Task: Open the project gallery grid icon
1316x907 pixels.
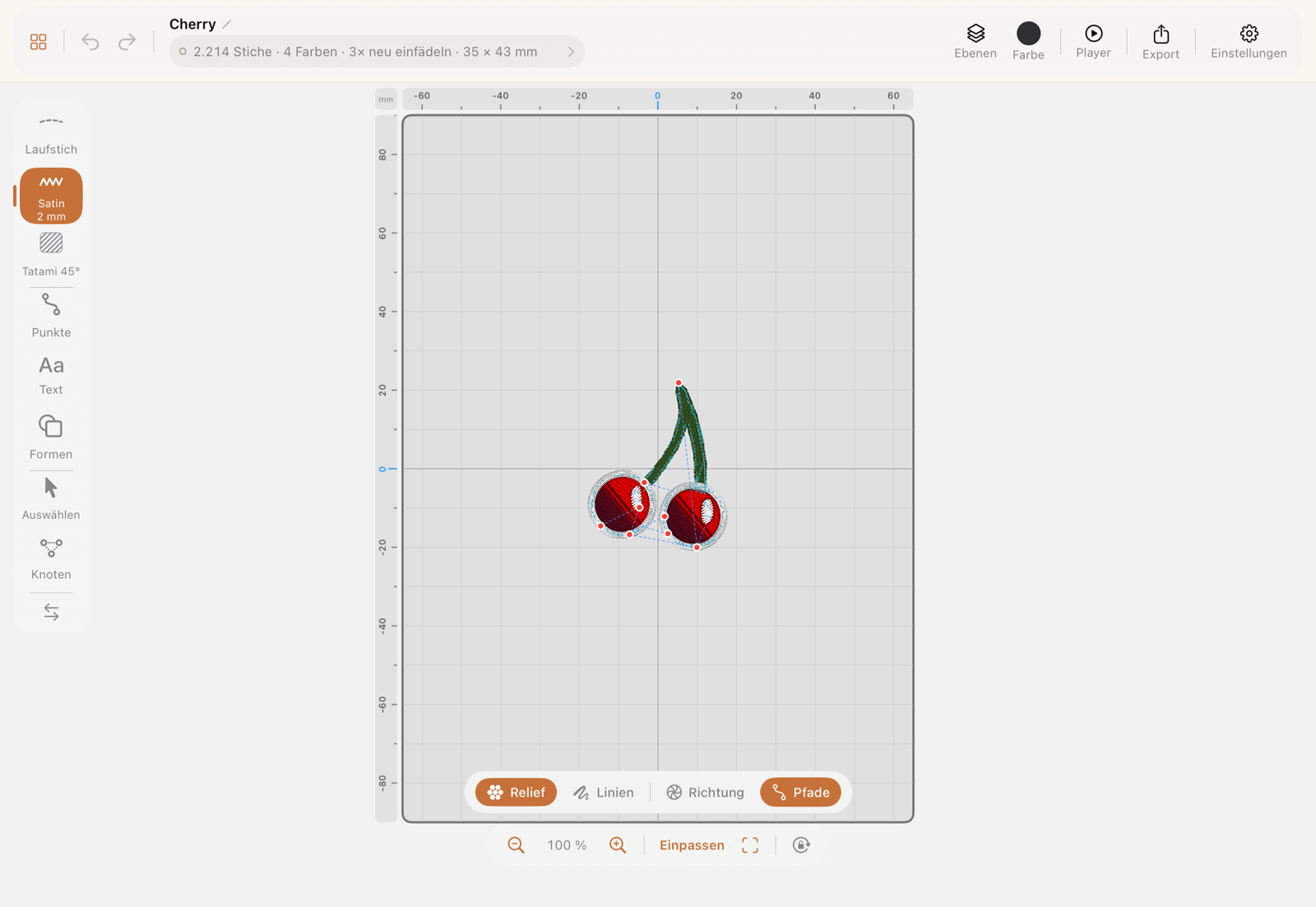Action: point(39,42)
